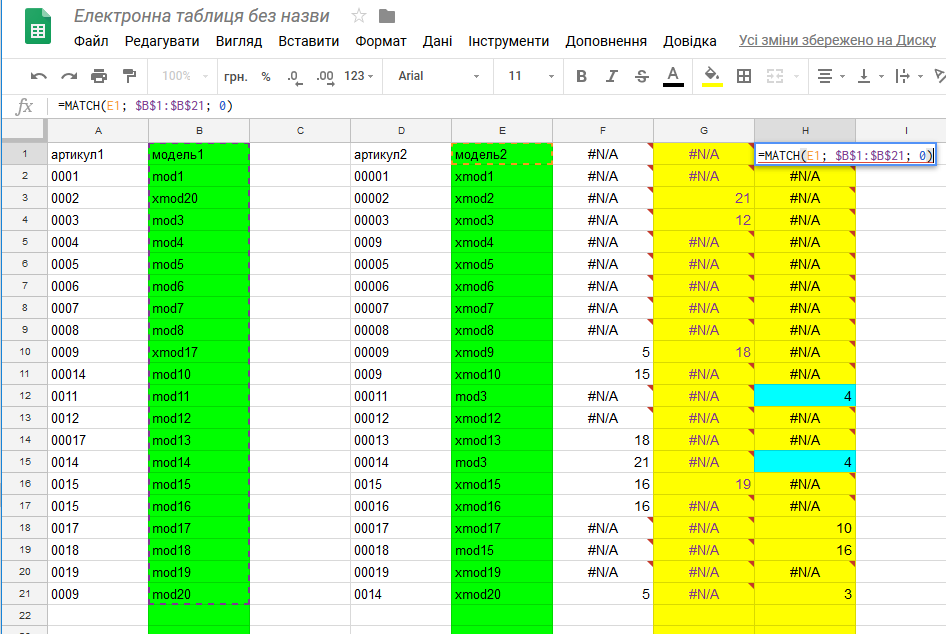946x634 pixels.
Task: Open the Довідка menu
Action: pos(690,41)
